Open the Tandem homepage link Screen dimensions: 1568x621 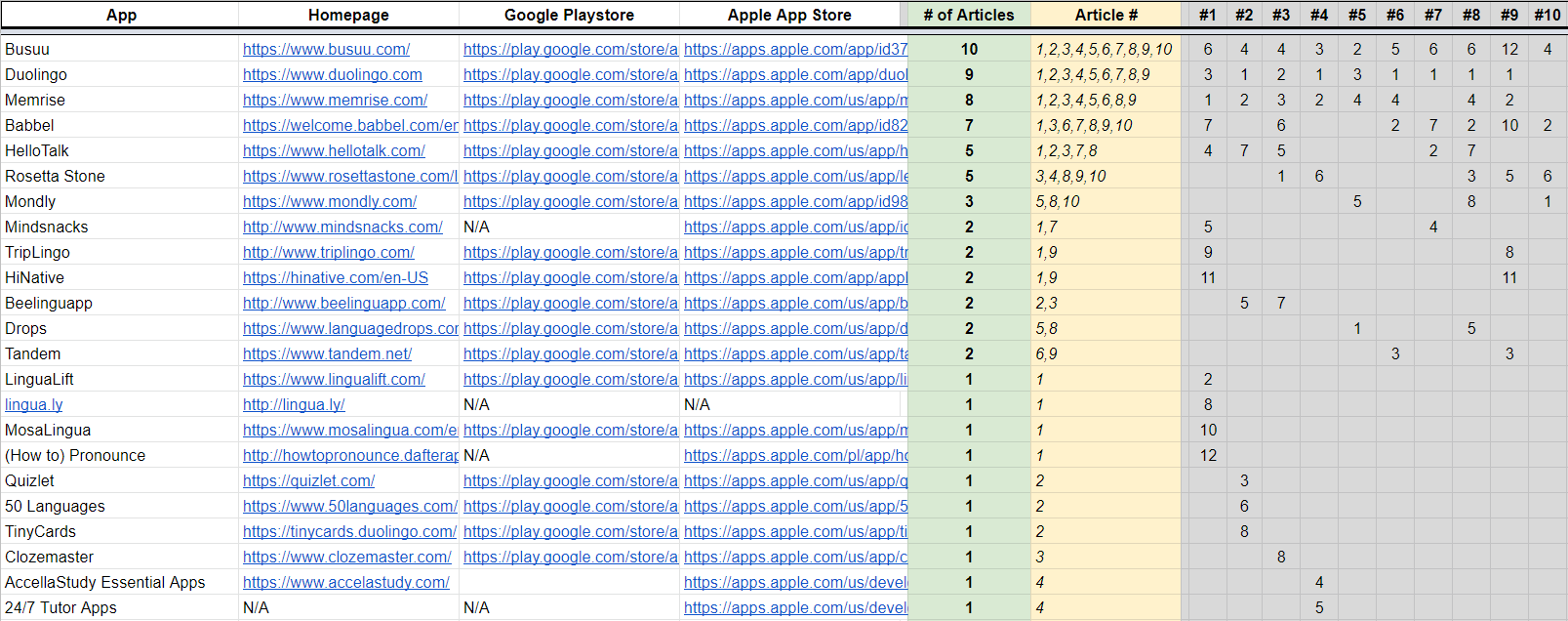pos(327,353)
